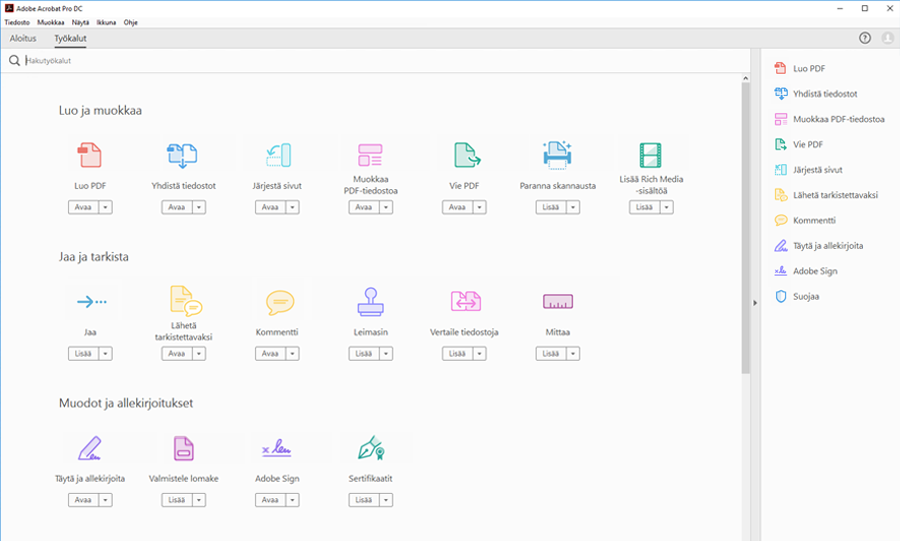Collapse the right tools pane arrow
Viewport: 900px width, 541px height.
pyautogui.click(x=755, y=302)
